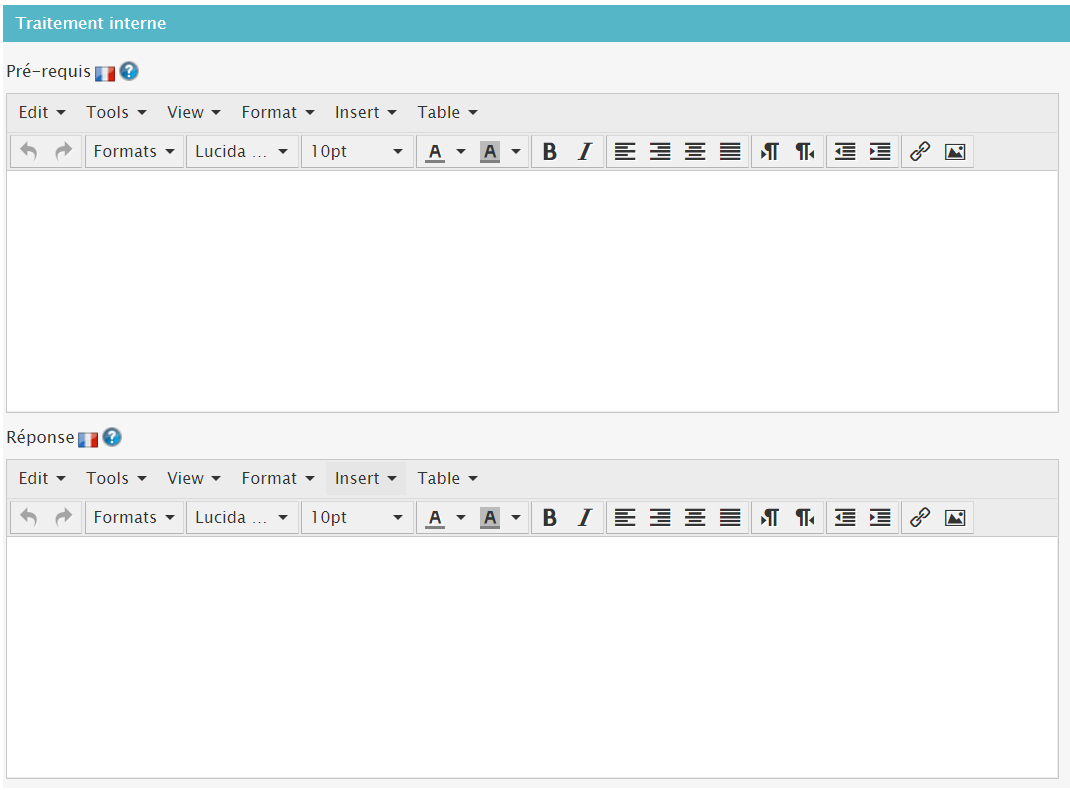Align text right in Réponse editor

click(660, 518)
